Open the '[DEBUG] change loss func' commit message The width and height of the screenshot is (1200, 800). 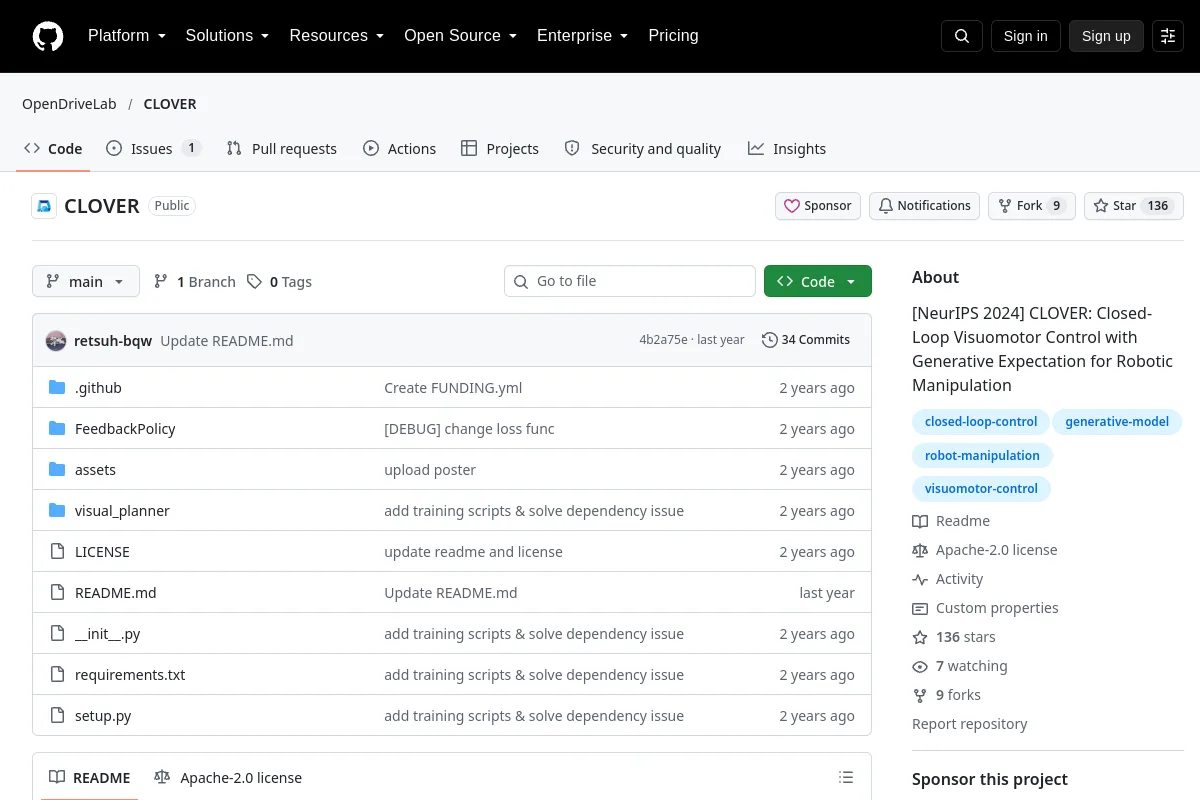469,429
